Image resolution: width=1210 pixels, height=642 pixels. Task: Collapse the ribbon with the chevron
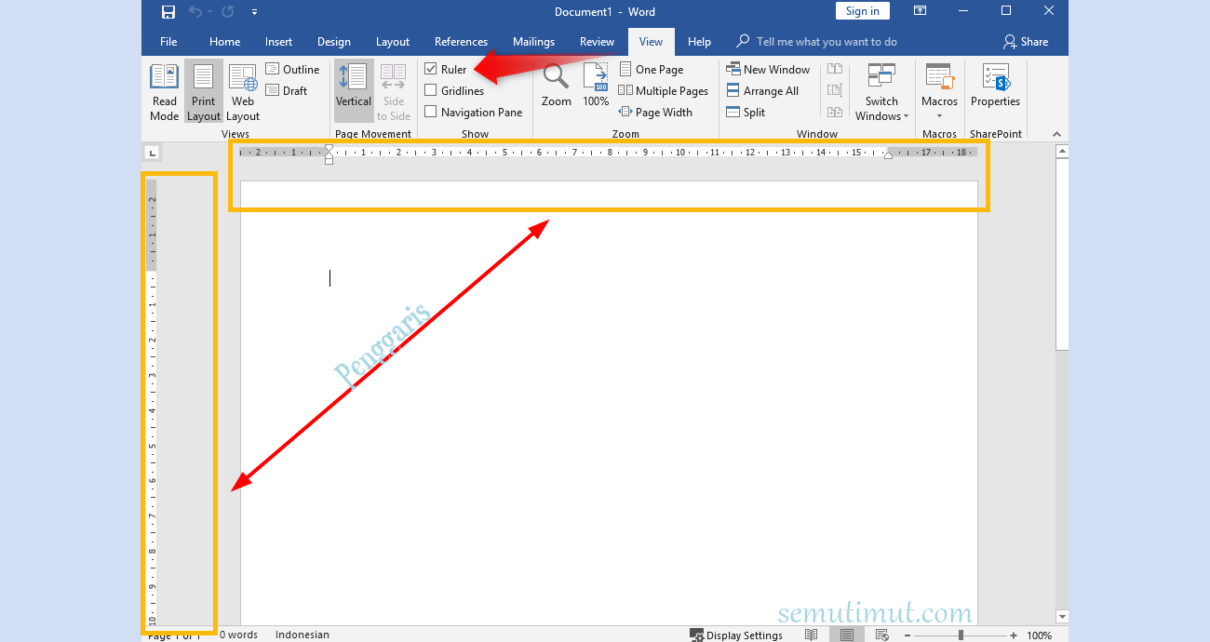pyautogui.click(x=1056, y=134)
